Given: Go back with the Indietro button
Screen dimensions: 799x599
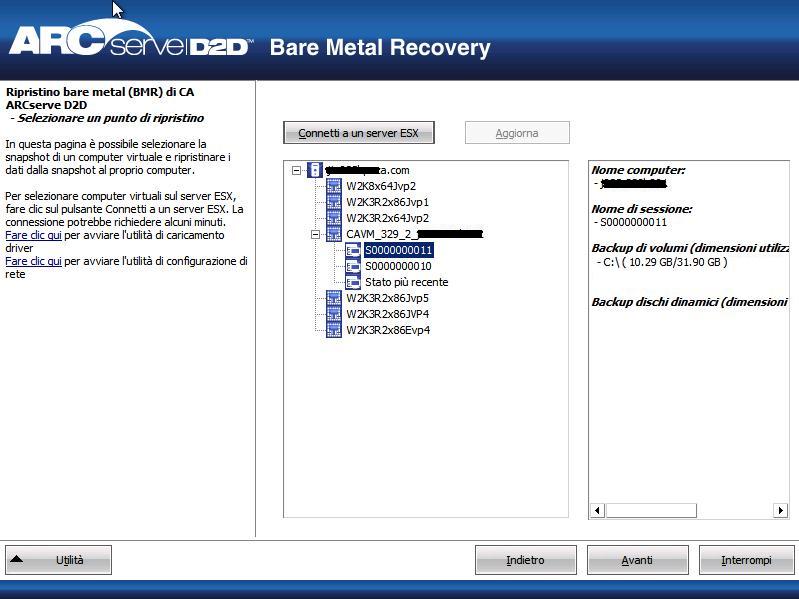Looking at the screenshot, I should point(525,560).
